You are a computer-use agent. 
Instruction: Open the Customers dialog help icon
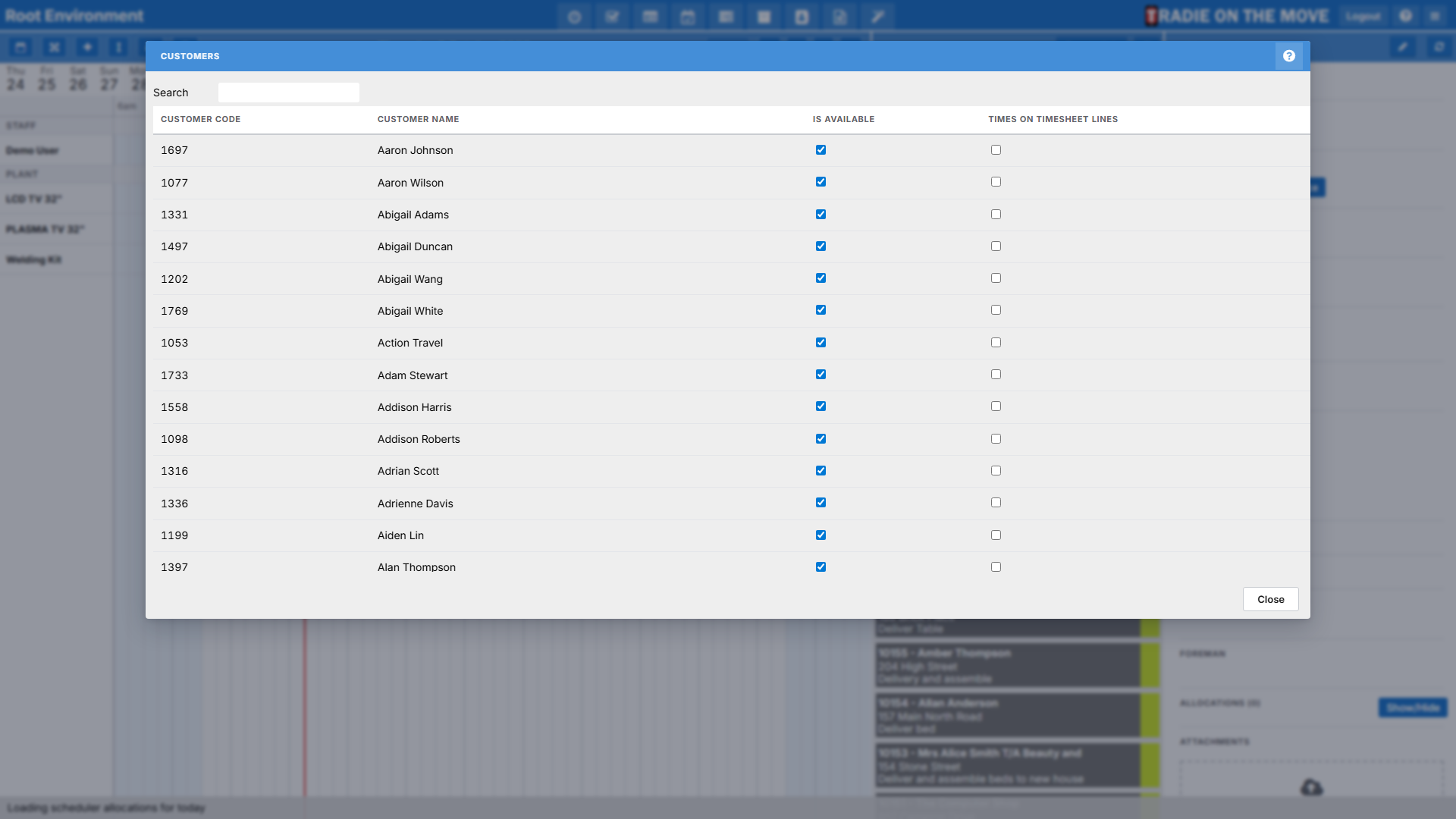click(1288, 56)
